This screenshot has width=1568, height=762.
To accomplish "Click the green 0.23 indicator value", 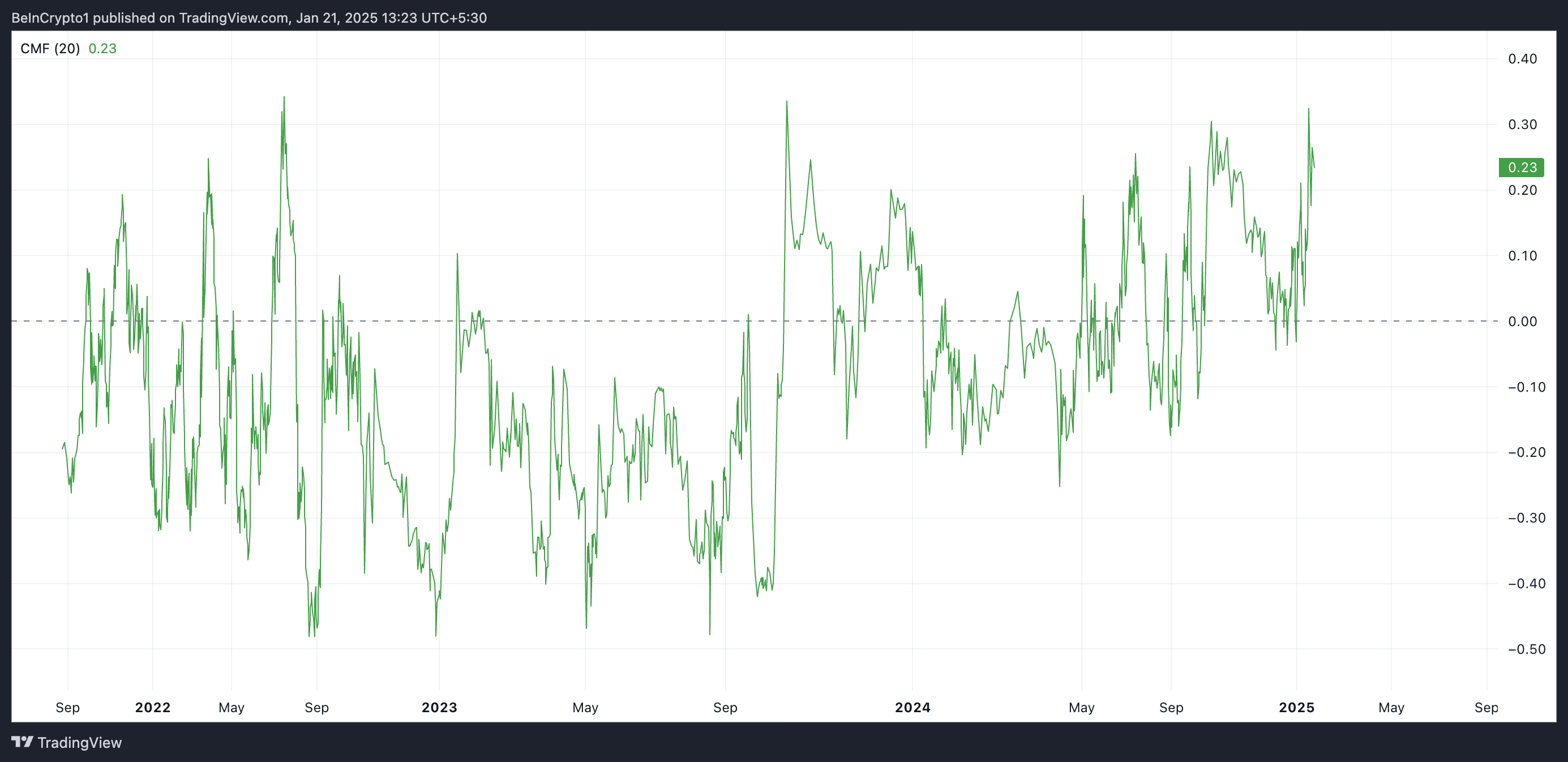I will point(102,49).
